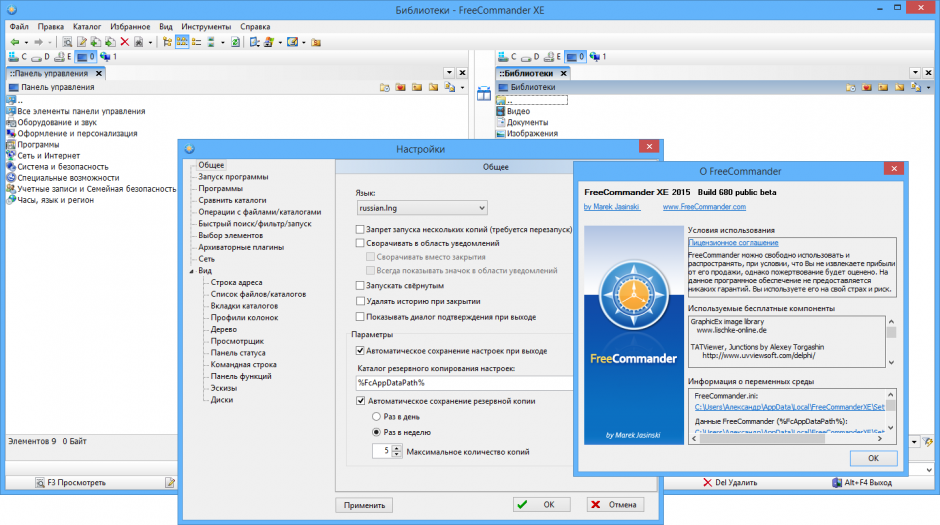
Task: Select drive C in left panel drive bar
Action: (17, 57)
